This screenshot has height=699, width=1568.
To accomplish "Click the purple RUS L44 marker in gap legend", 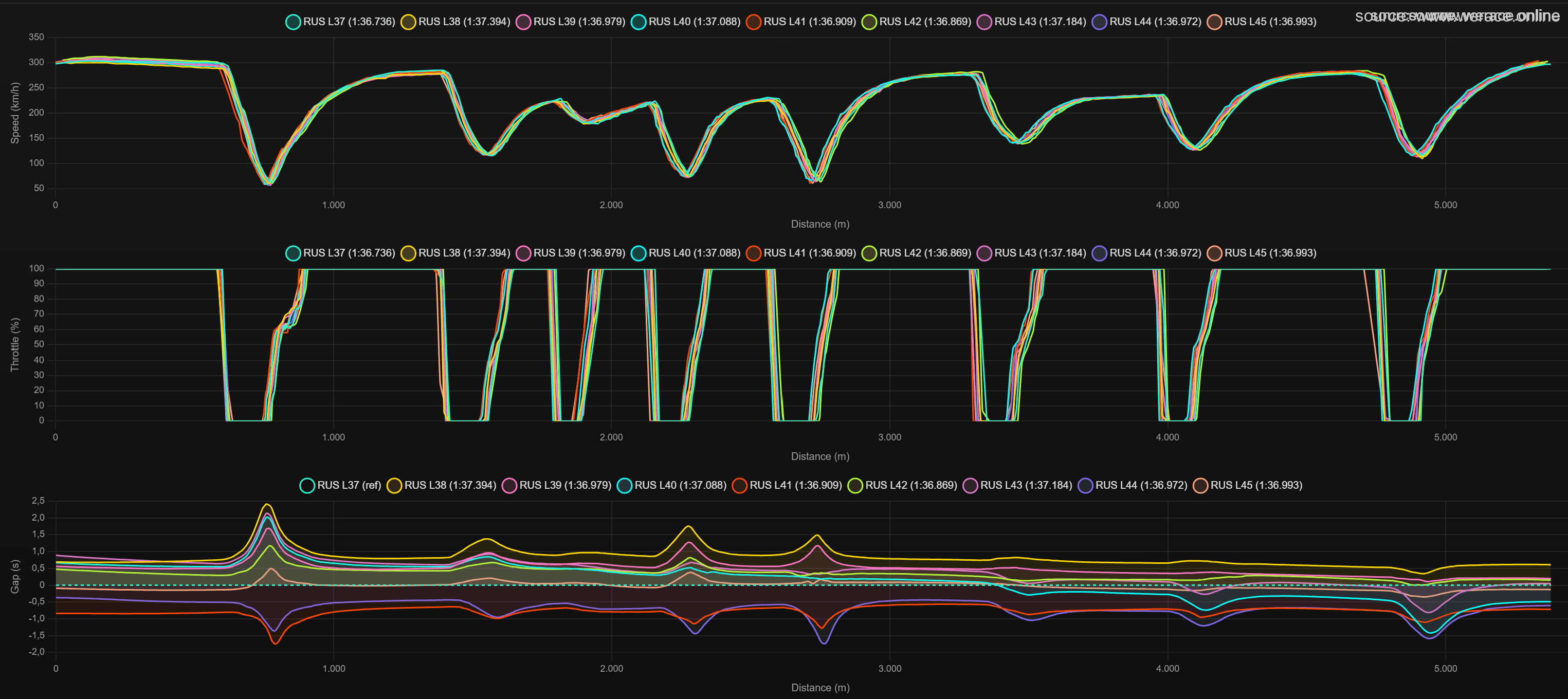I will [x=1086, y=485].
